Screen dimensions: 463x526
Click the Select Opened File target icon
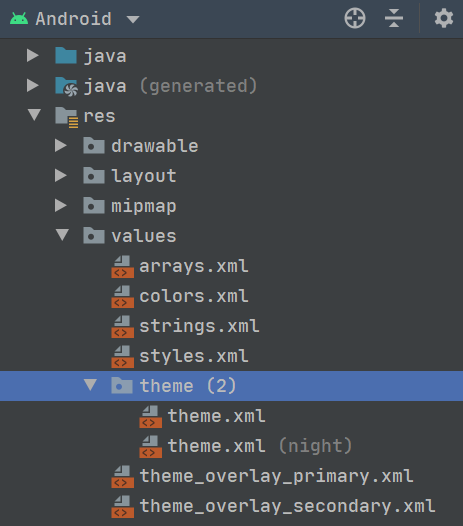click(x=355, y=18)
